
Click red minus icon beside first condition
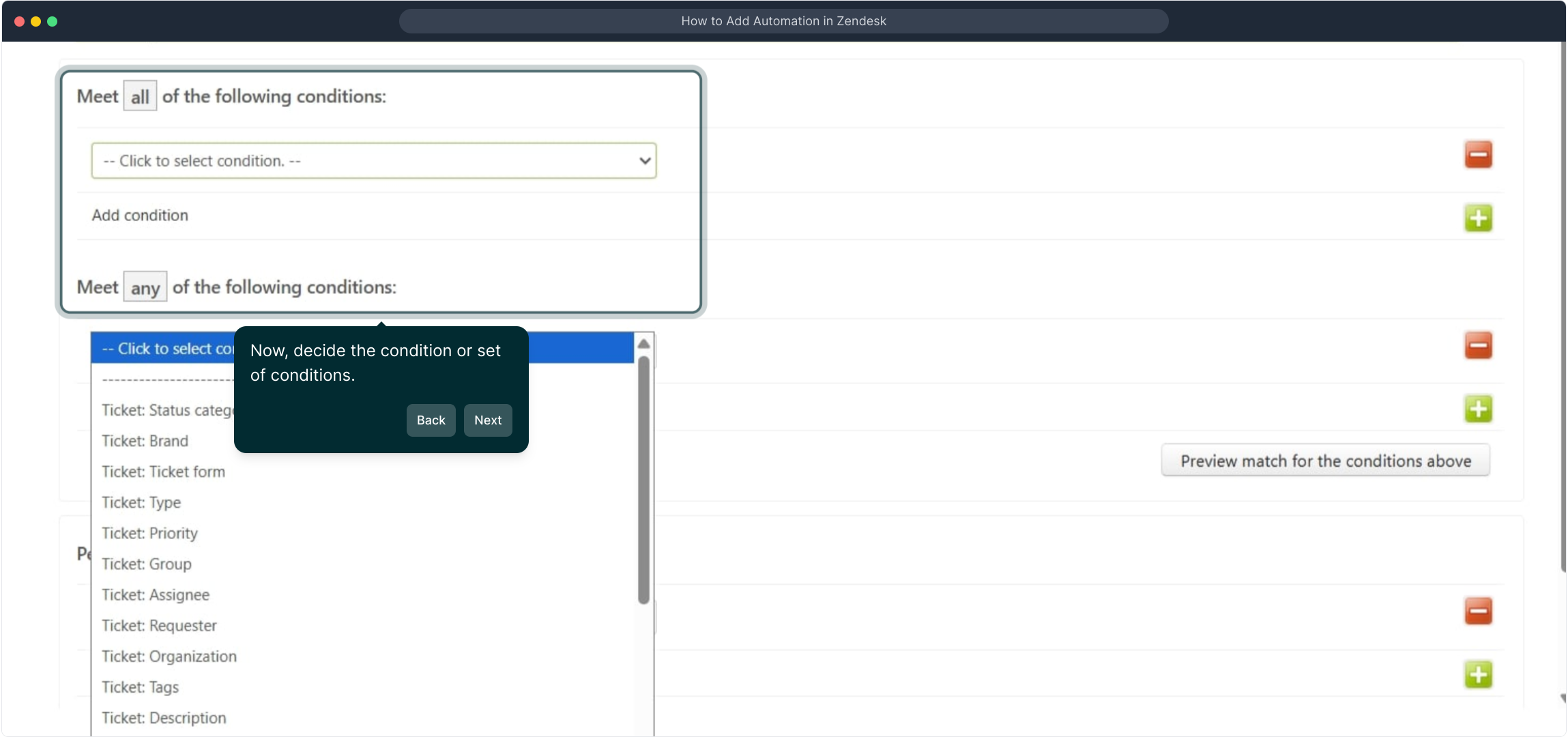1478,155
